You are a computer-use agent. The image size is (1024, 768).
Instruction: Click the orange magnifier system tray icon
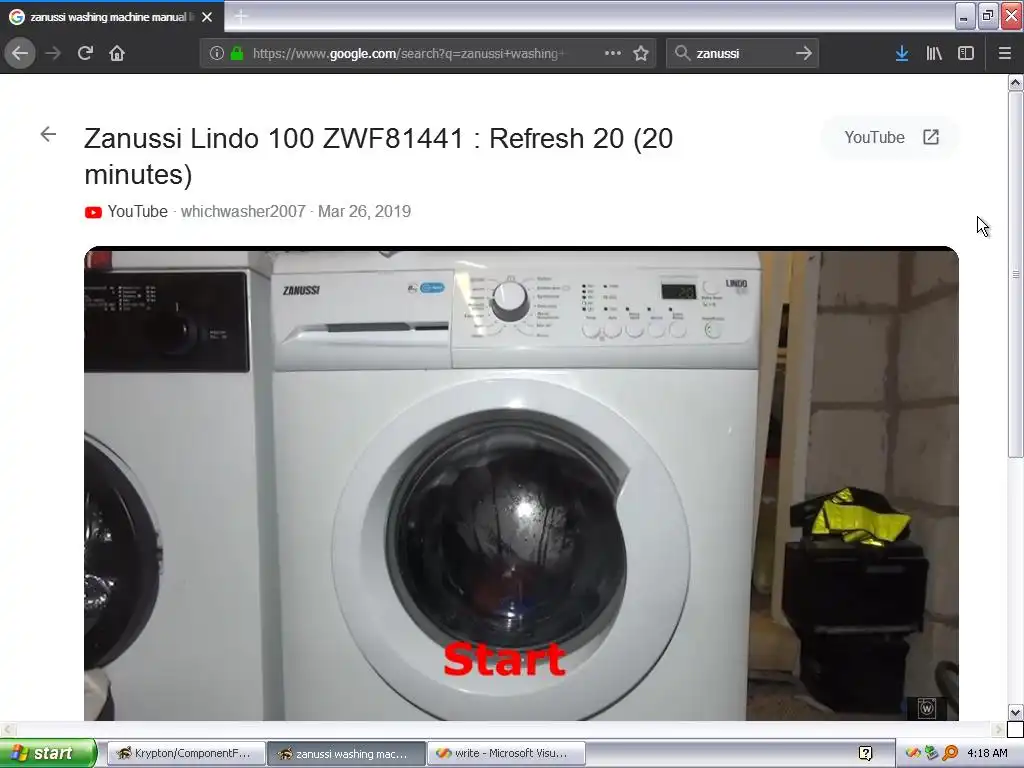(950, 753)
